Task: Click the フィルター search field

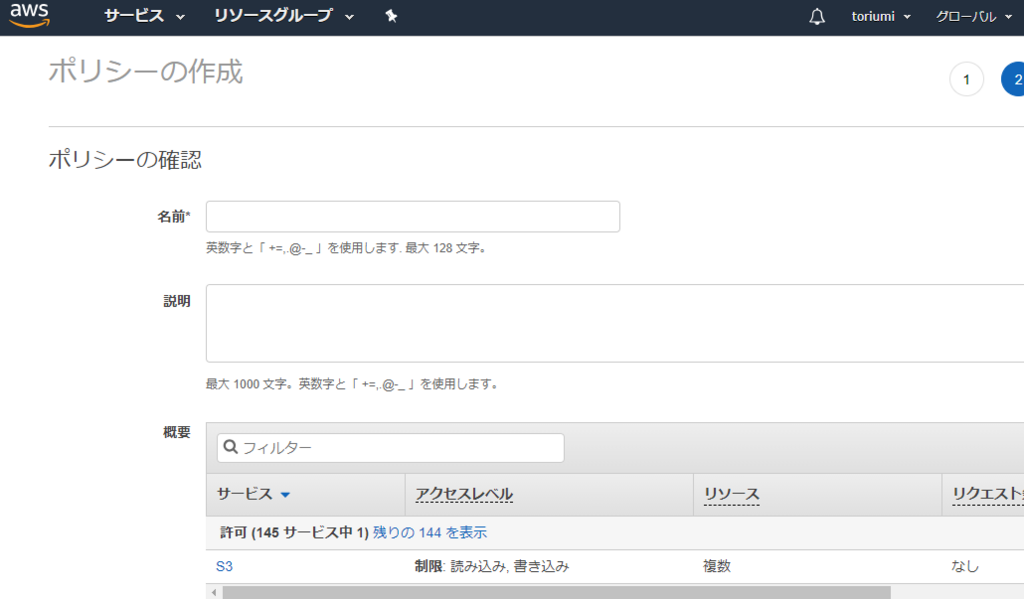Action: point(390,447)
